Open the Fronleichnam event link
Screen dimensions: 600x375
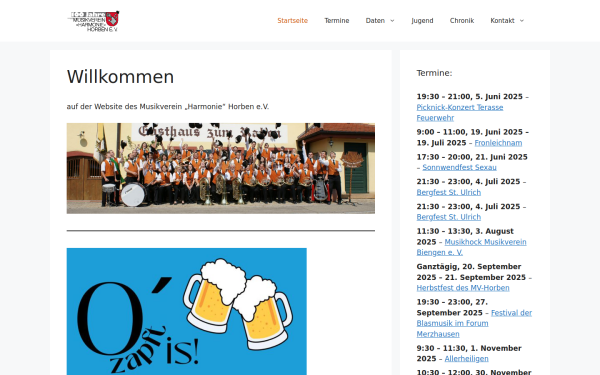pos(498,143)
